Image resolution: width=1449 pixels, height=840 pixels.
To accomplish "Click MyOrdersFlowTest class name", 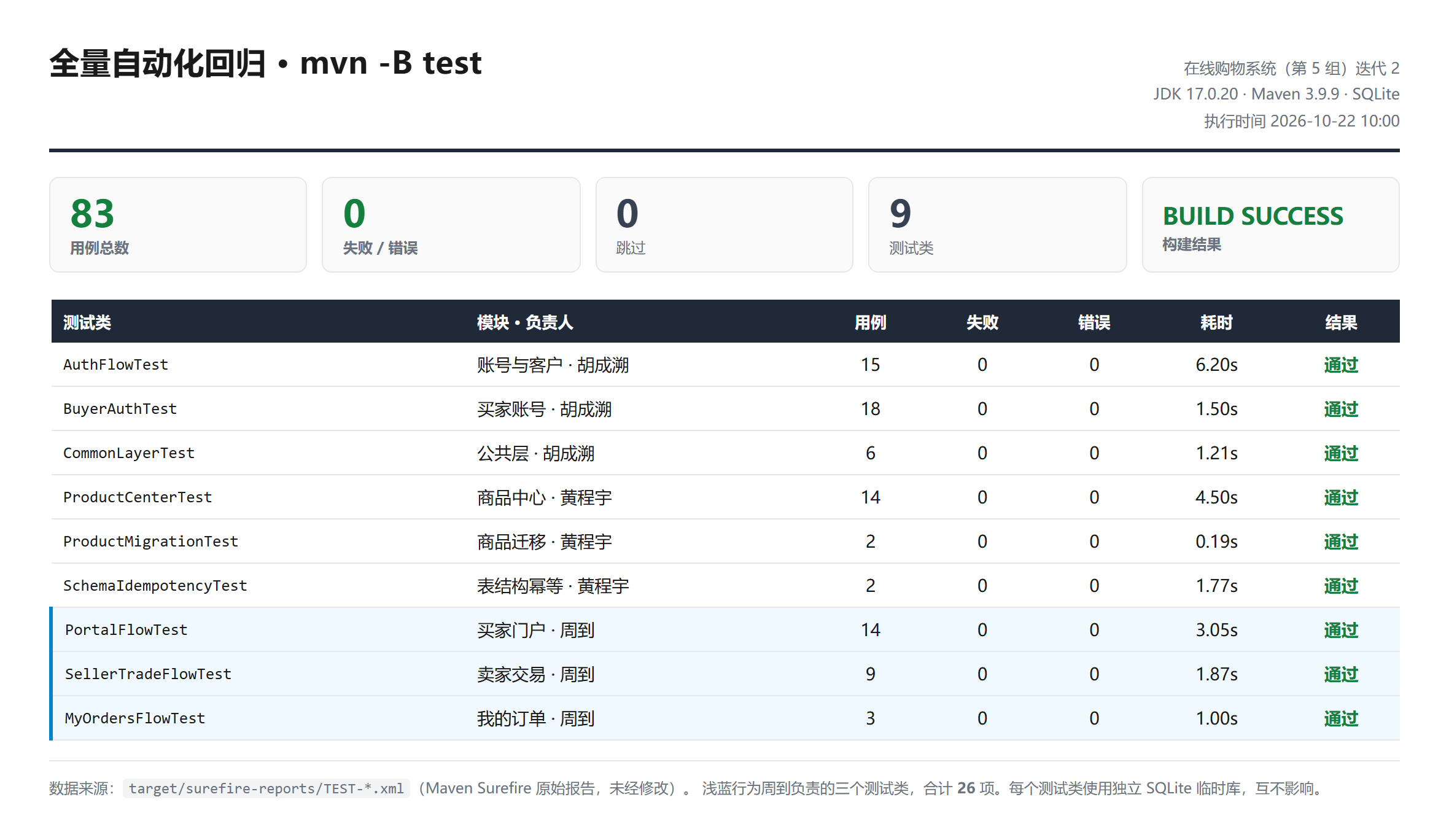I will point(135,718).
